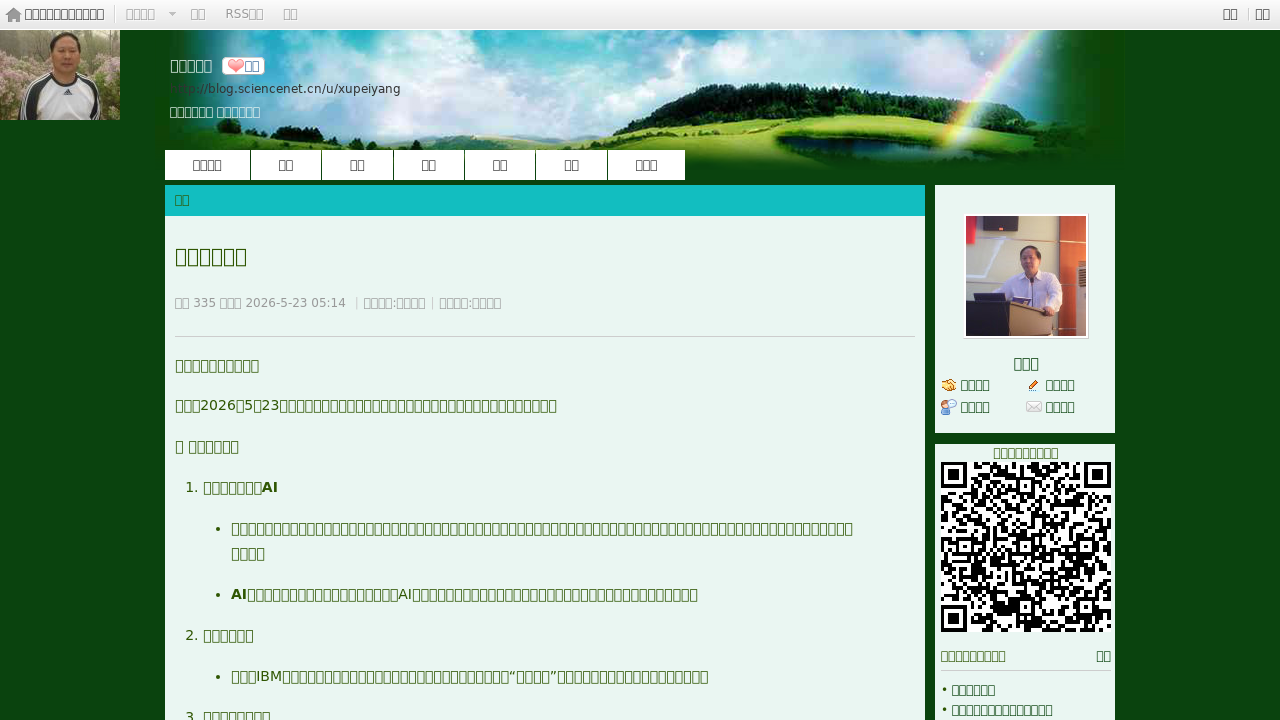The height and width of the screenshot is (720, 1280).
Task: Click the number 335 under the article title
Action: tap(204, 303)
